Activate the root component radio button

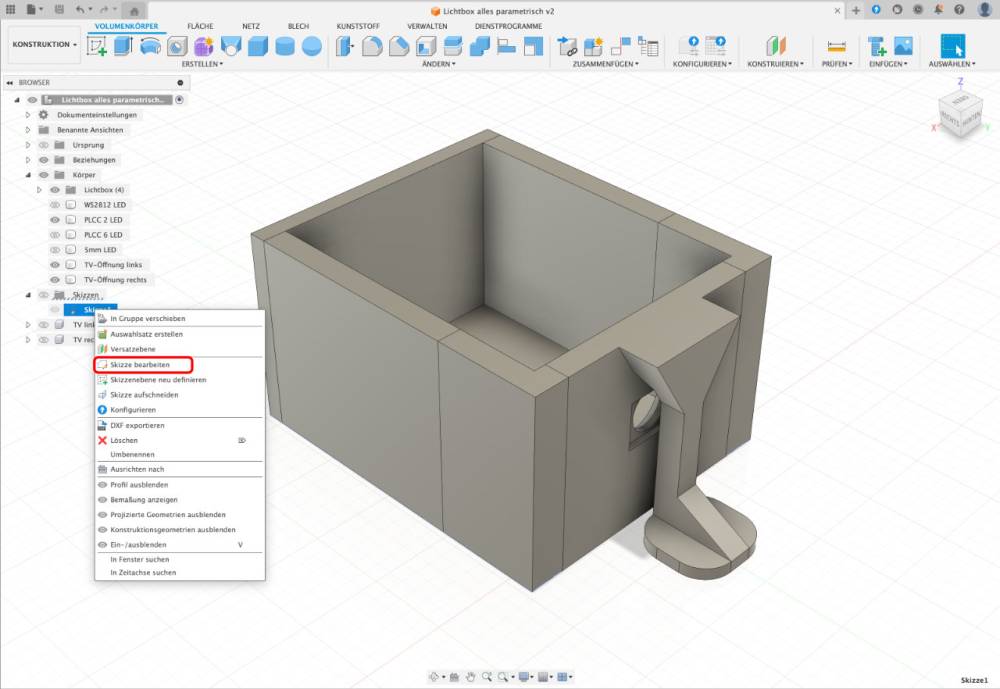point(180,100)
